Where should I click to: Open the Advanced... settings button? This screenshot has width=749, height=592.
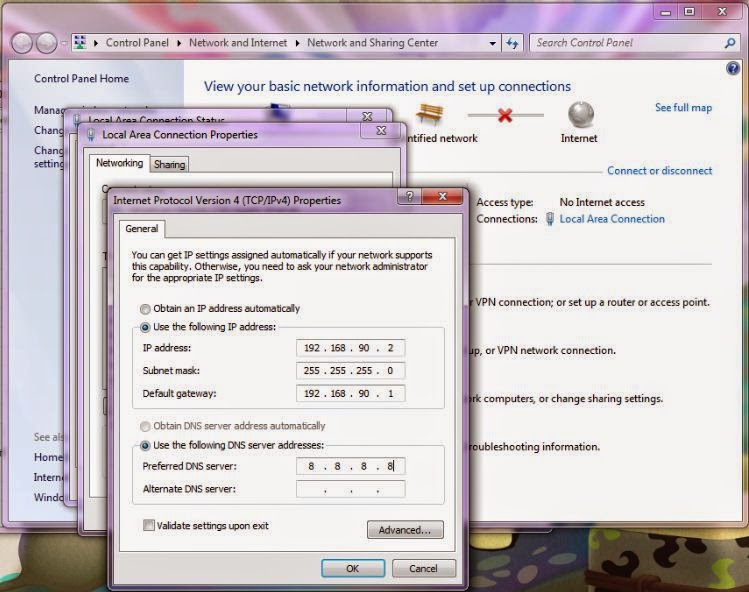[x=405, y=530]
